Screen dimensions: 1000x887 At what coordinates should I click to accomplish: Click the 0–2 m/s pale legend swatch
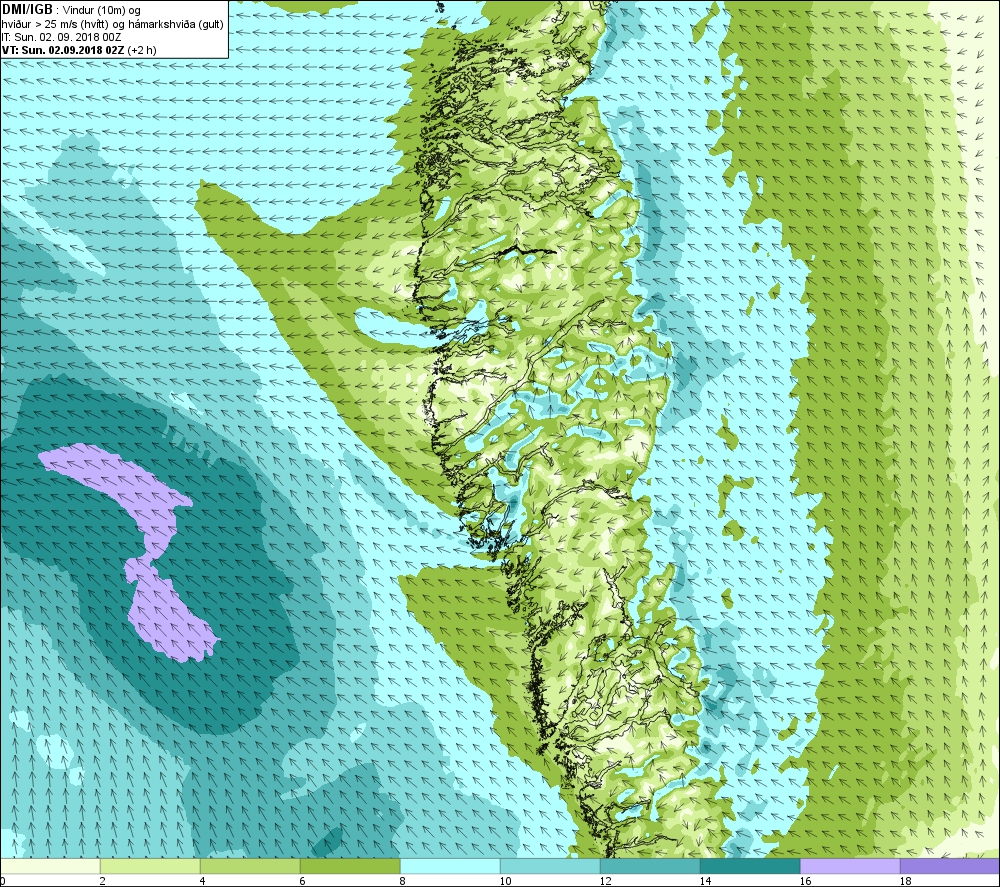coord(50,866)
